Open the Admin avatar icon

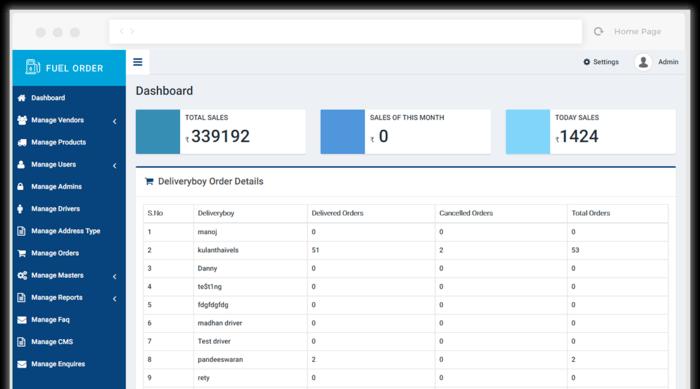point(643,62)
